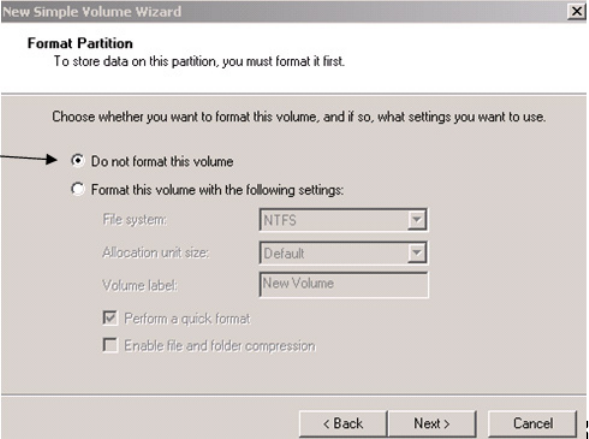This screenshot has height=439, width=589.
Task: Proceed with the Next button
Action: click(x=432, y=424)
